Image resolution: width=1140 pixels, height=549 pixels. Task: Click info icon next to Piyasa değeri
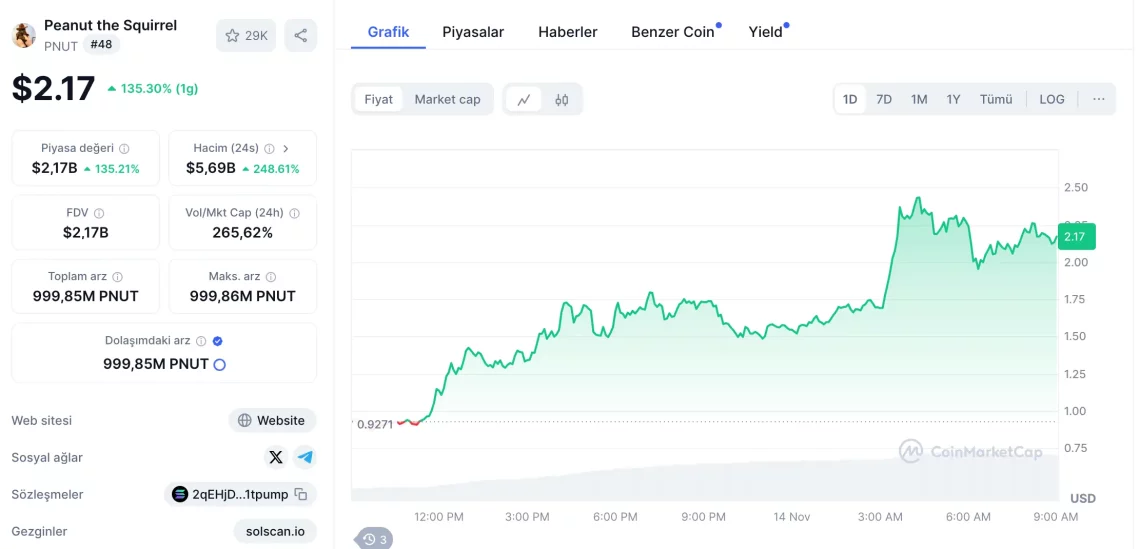tap(124, 148)
